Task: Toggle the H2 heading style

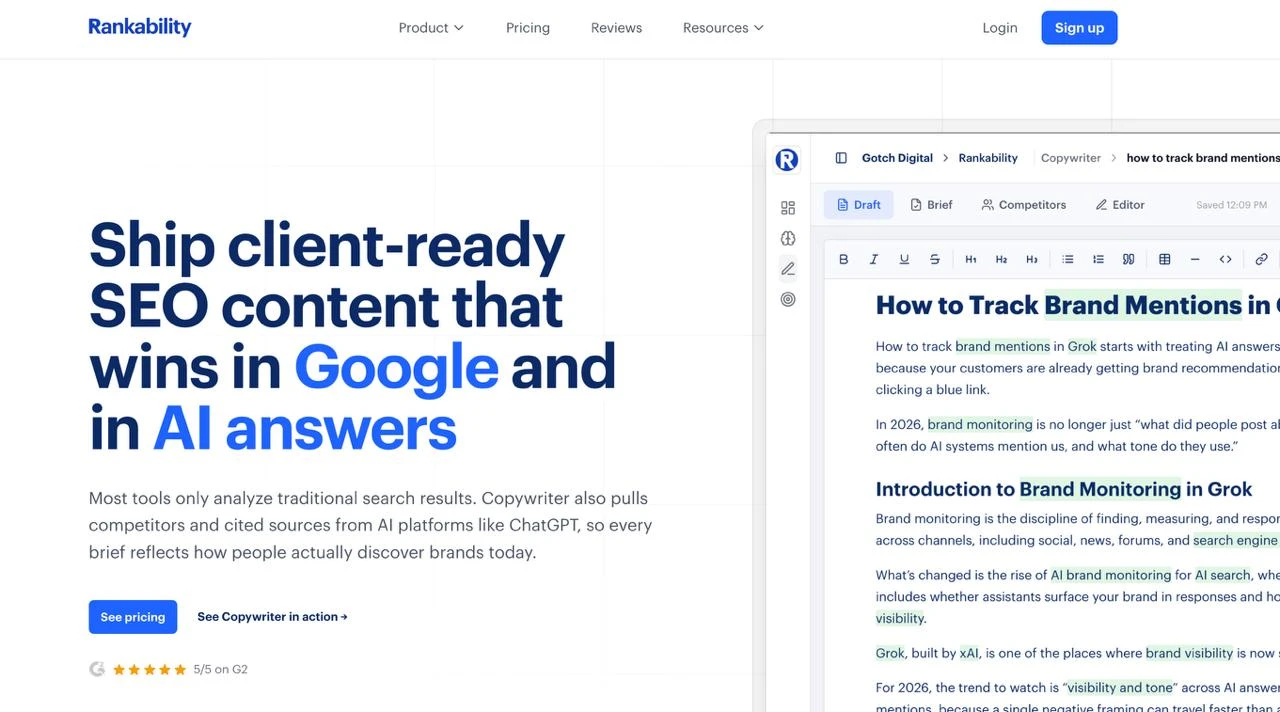Action: pyautogui.click(x=1001, y=259)
